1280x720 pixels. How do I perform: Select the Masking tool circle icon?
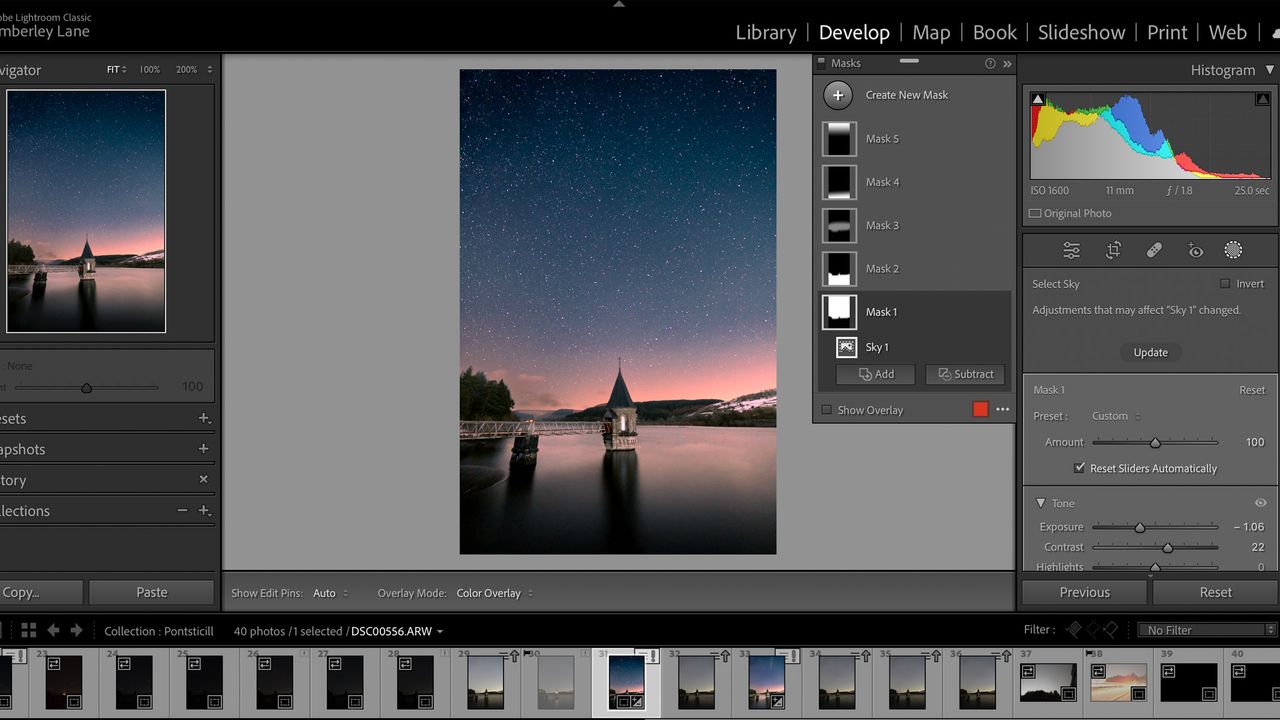[x=1233, y=251]
